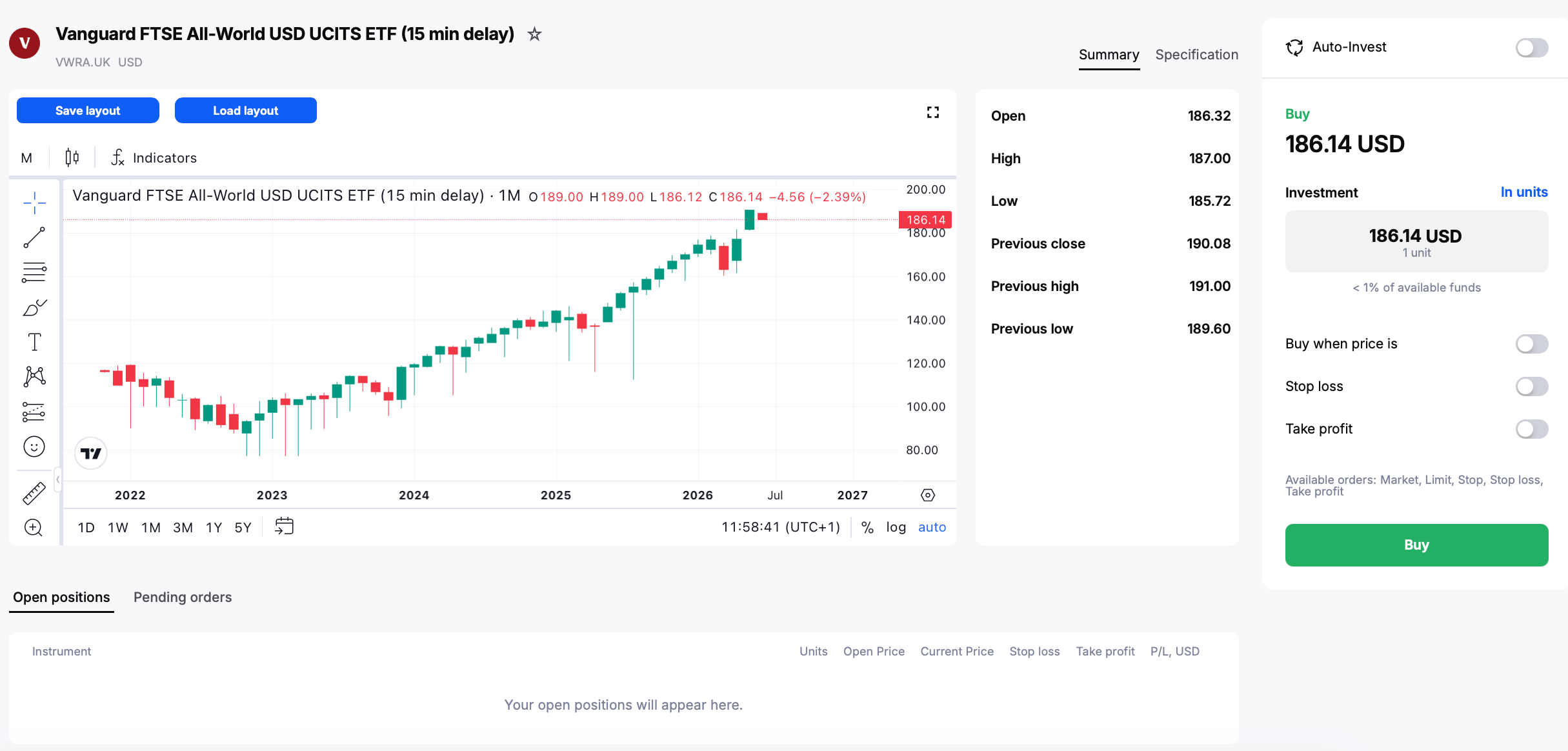The height and width of the screenshot is (751, 1568).
Task: Open timezone selector 11:58:41 (UTC+1)
Action: pyautogui.click(x=781, y=527)
